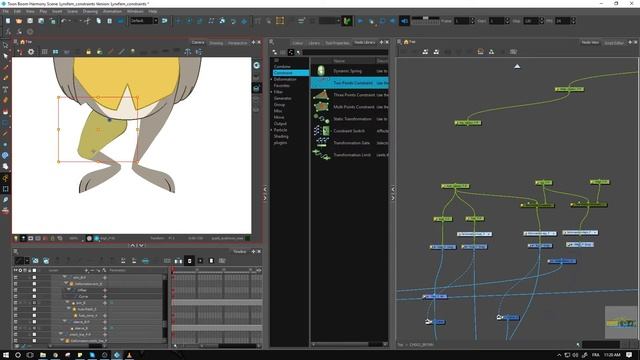Screen dimensions: 640x360
Task: Toggle the bottom timeline layer's enable checkbox
Action: tap(34, 340)
